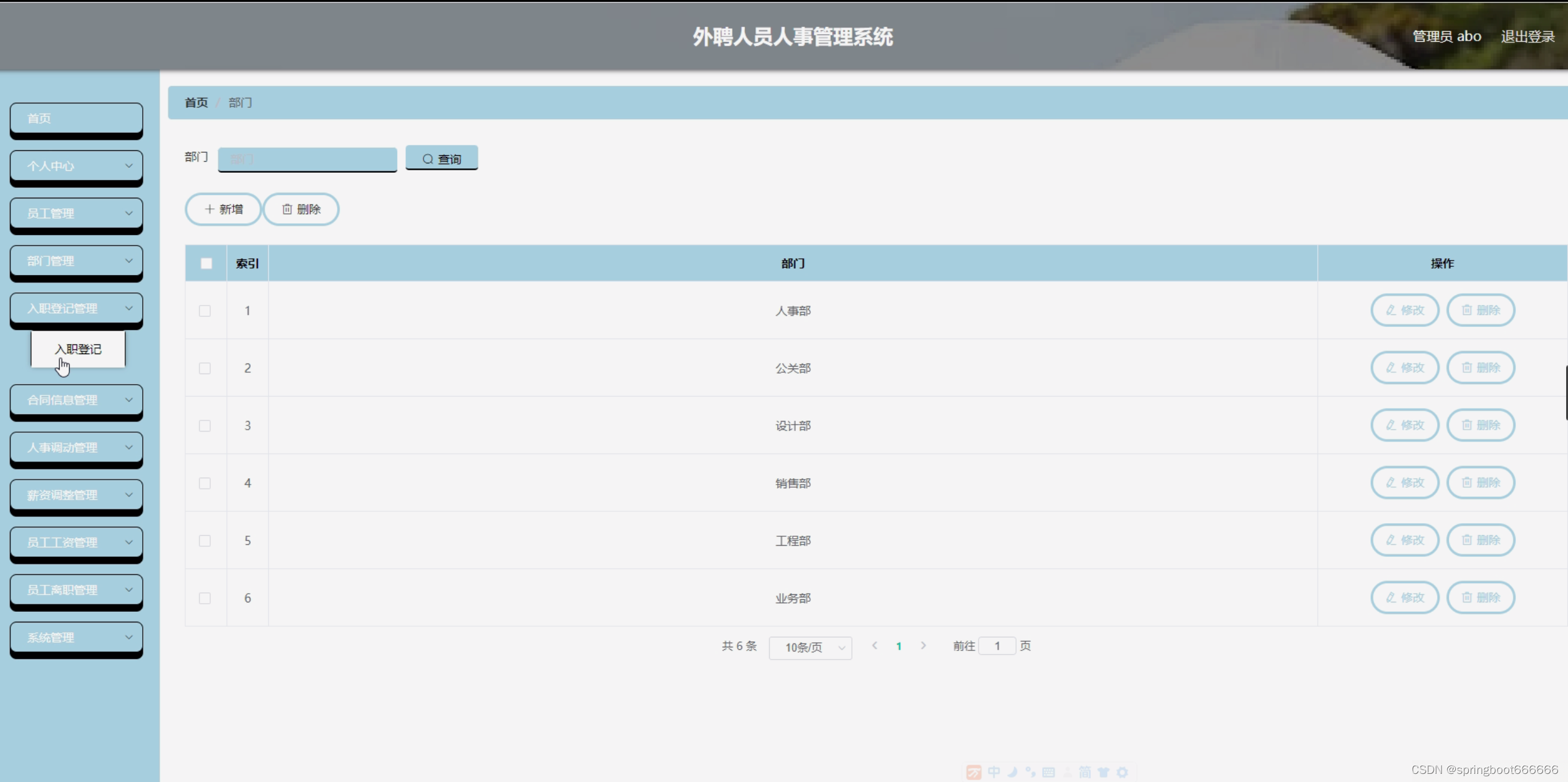1568x782 pixels.
Task: Go to previous page arrow
Action: pos(874,646)
